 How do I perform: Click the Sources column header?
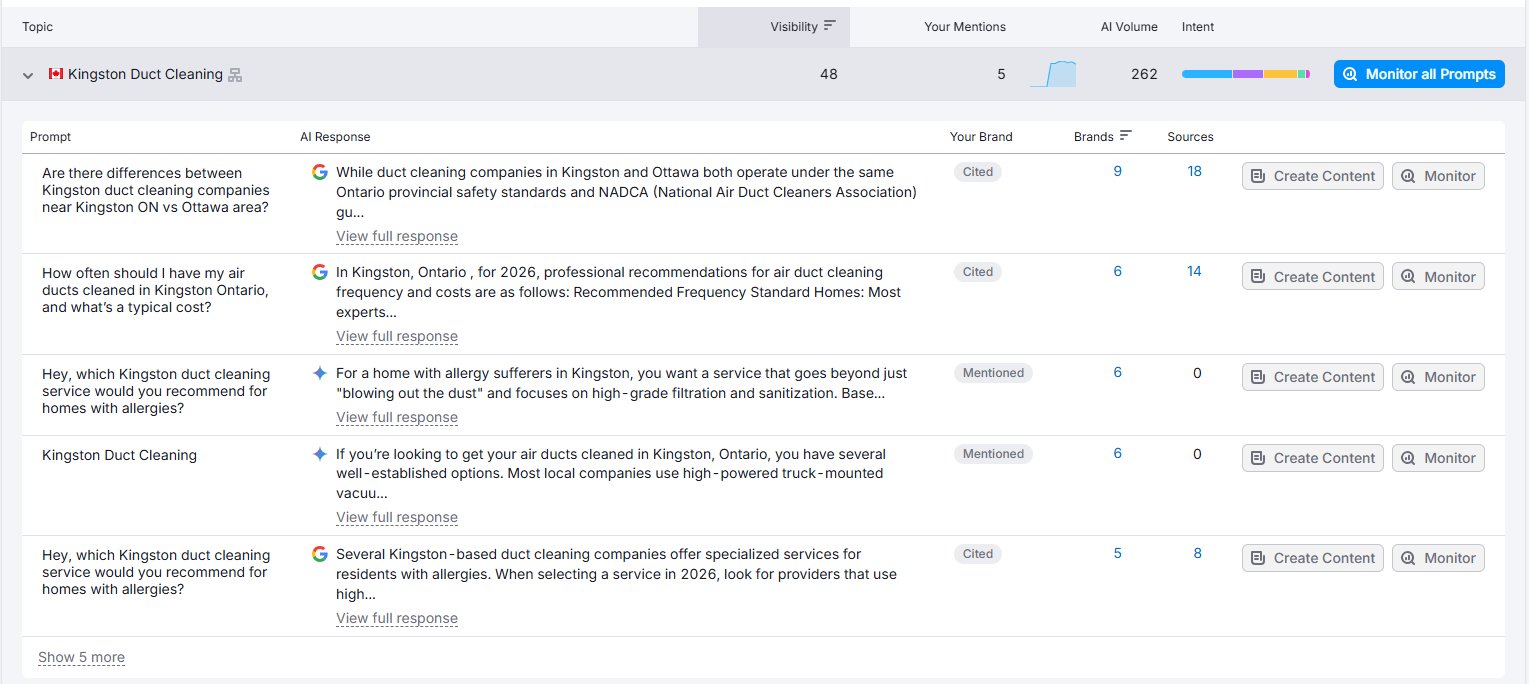point(1190,137)
